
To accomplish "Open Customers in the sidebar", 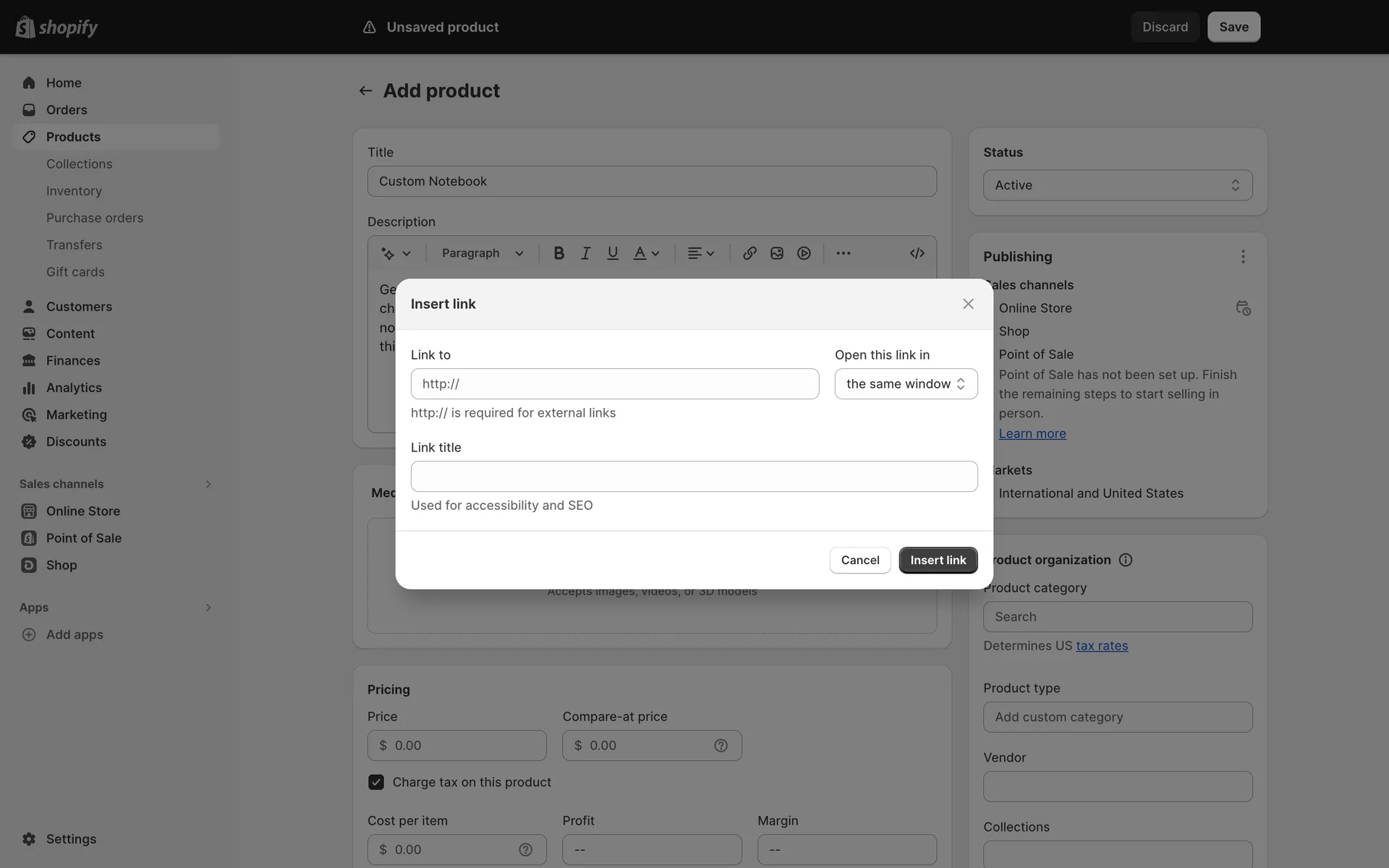I will click(x=79, y=307).
